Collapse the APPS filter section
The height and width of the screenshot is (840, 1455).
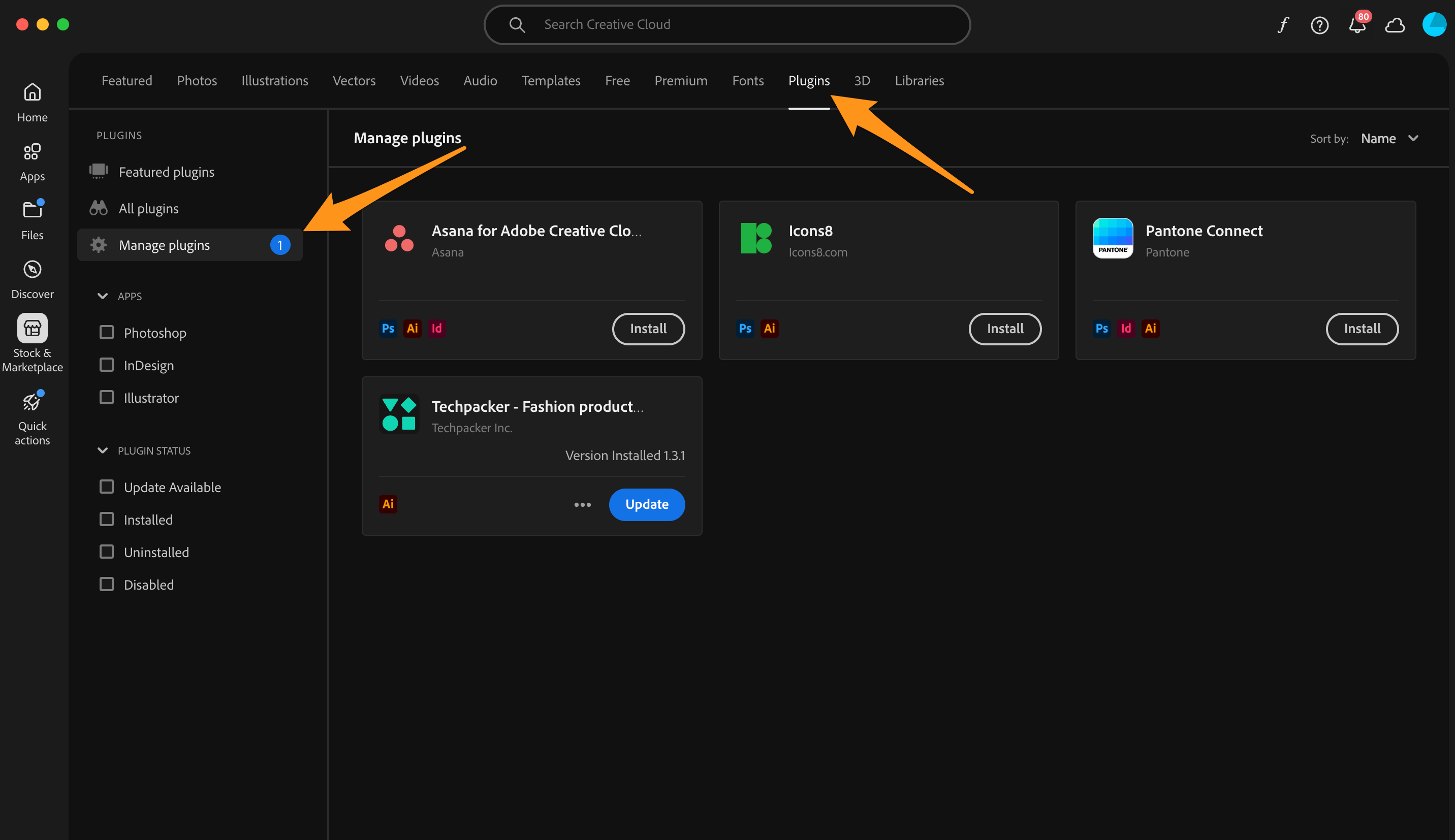103,296
